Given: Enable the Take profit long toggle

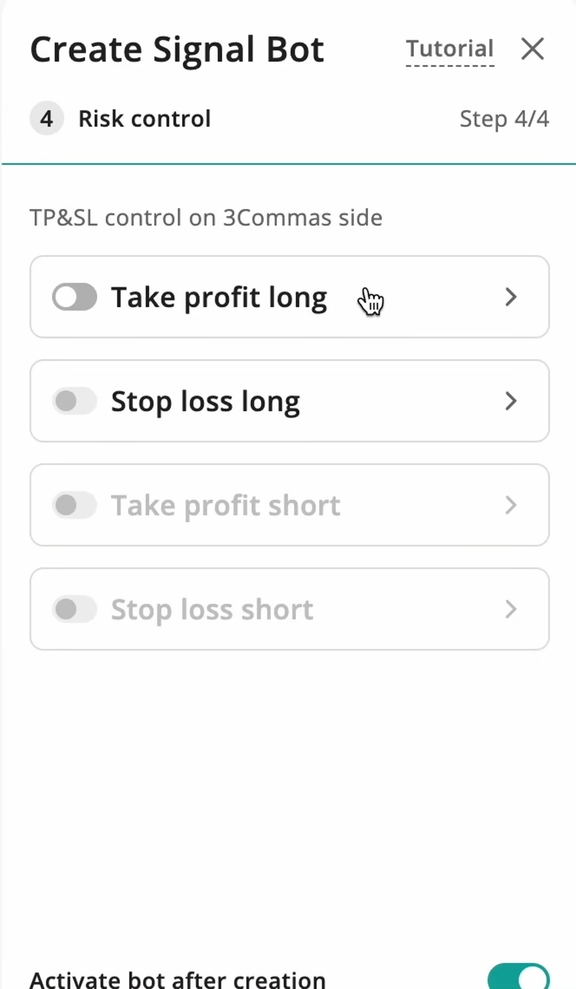Looking at the screenshot, I should point(74,297).
